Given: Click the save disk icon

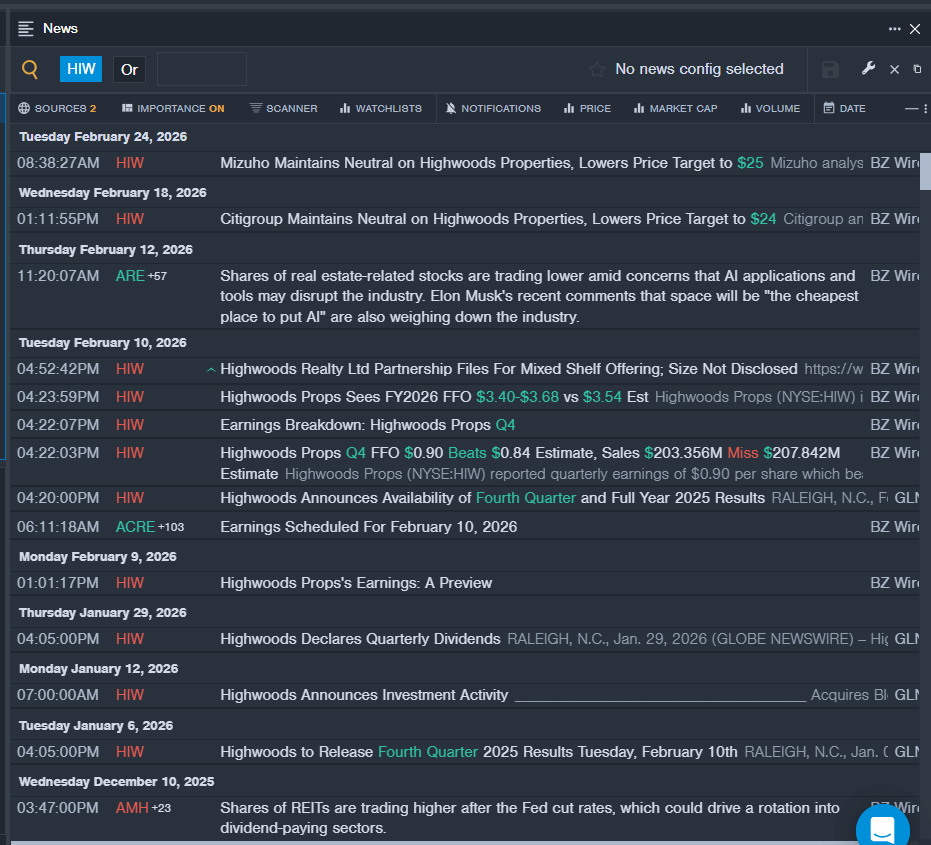Looking at the screenshot, I should coord(830,69).
